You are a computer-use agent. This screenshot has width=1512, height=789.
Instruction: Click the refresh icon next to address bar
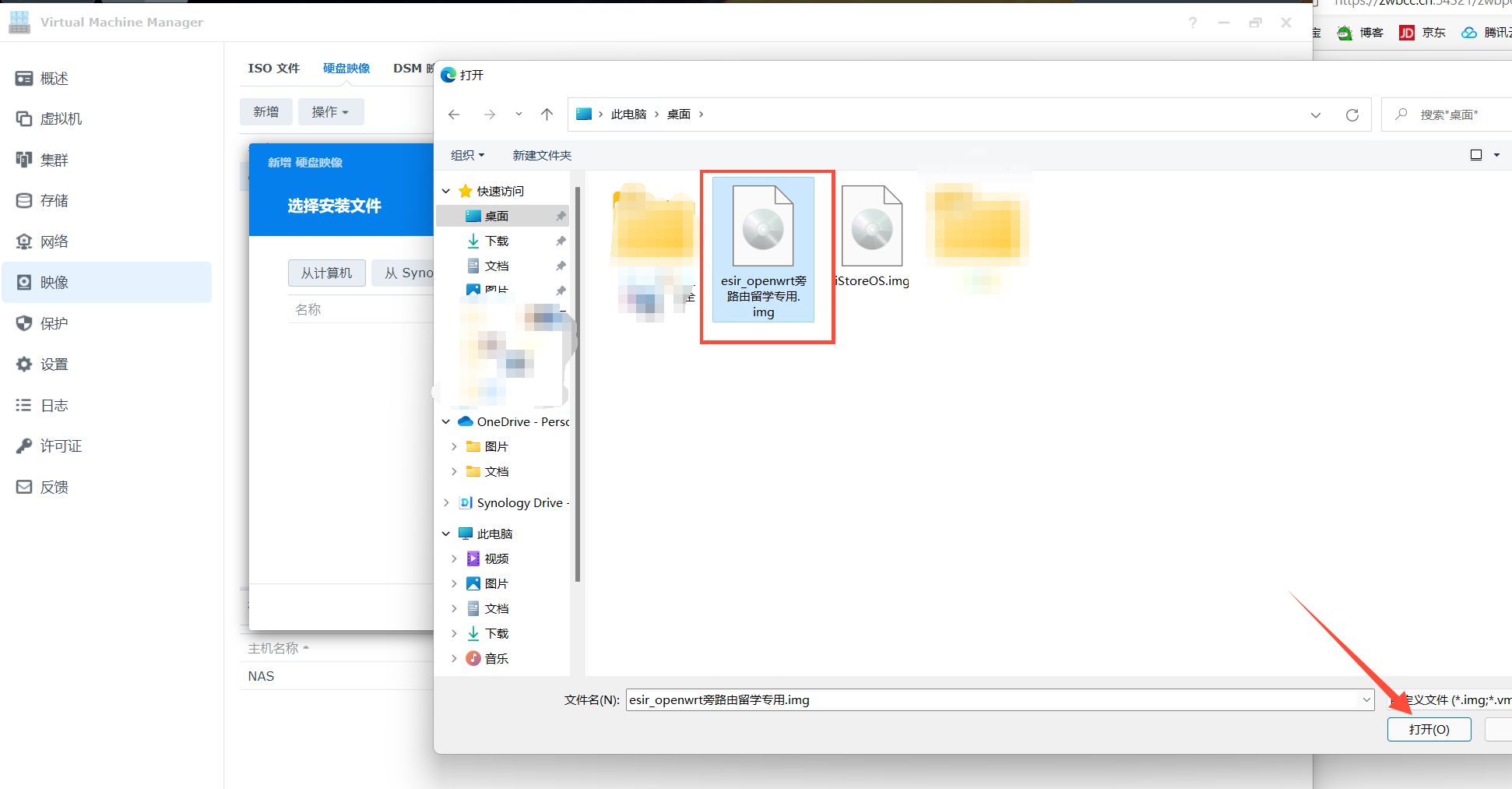[x=1352, y=114]
